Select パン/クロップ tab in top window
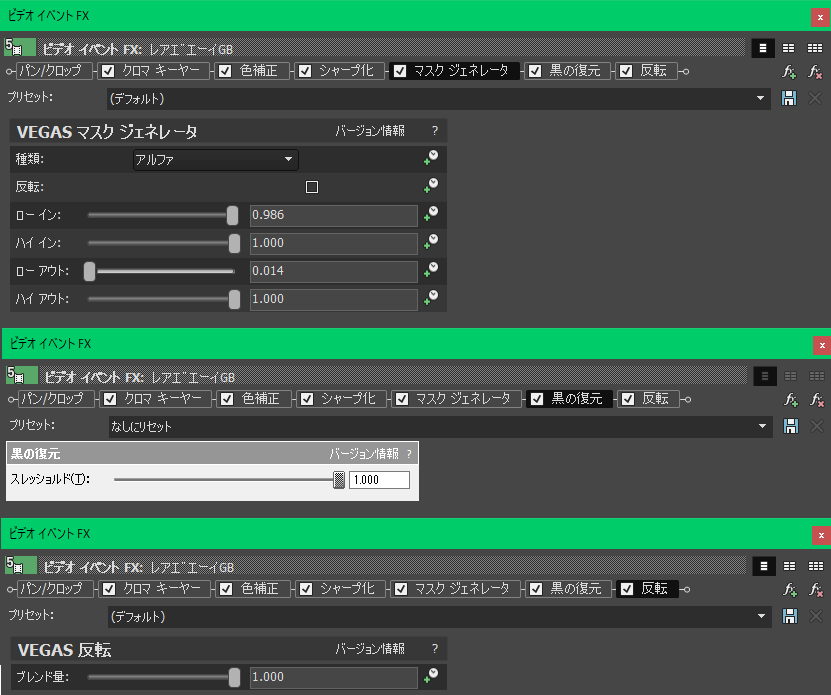This screenshot has width=831, height=695. pos(54,71)
